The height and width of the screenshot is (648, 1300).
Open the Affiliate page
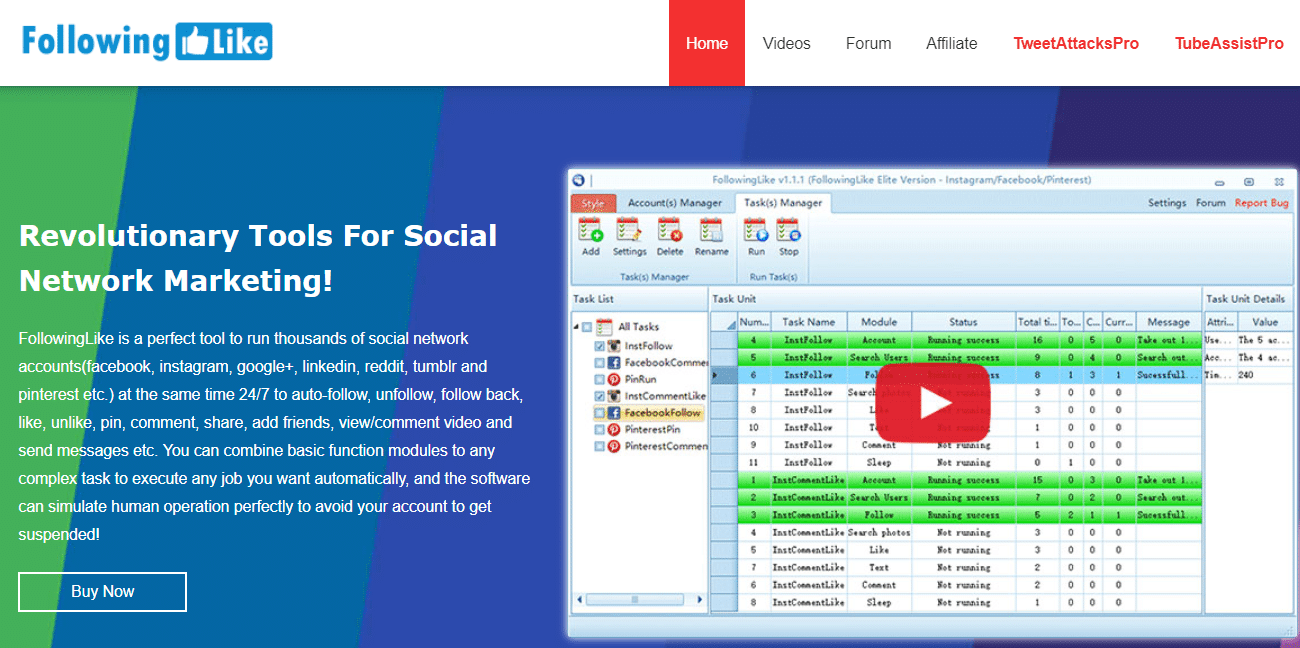point(952,43)
